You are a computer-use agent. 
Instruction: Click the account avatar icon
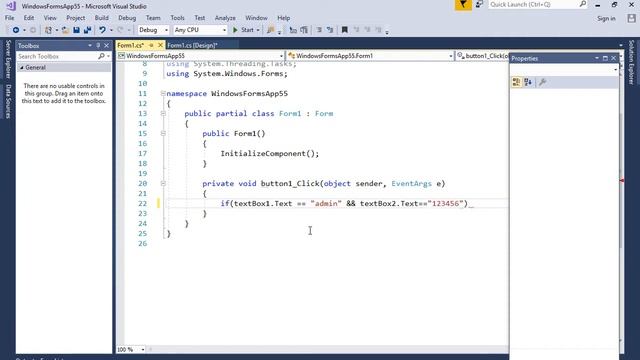click(x=631, y=18)
